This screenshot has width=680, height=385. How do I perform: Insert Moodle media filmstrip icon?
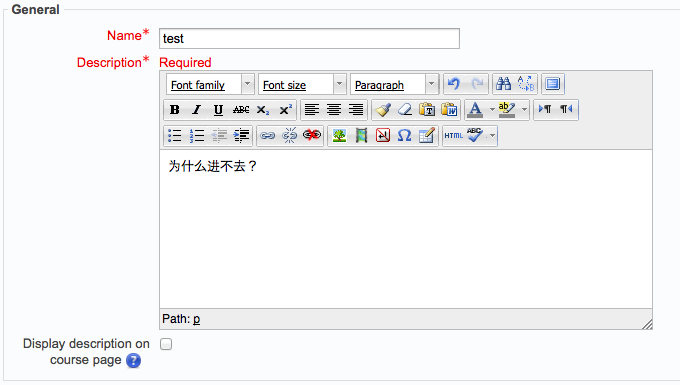[x=361, y=136]
